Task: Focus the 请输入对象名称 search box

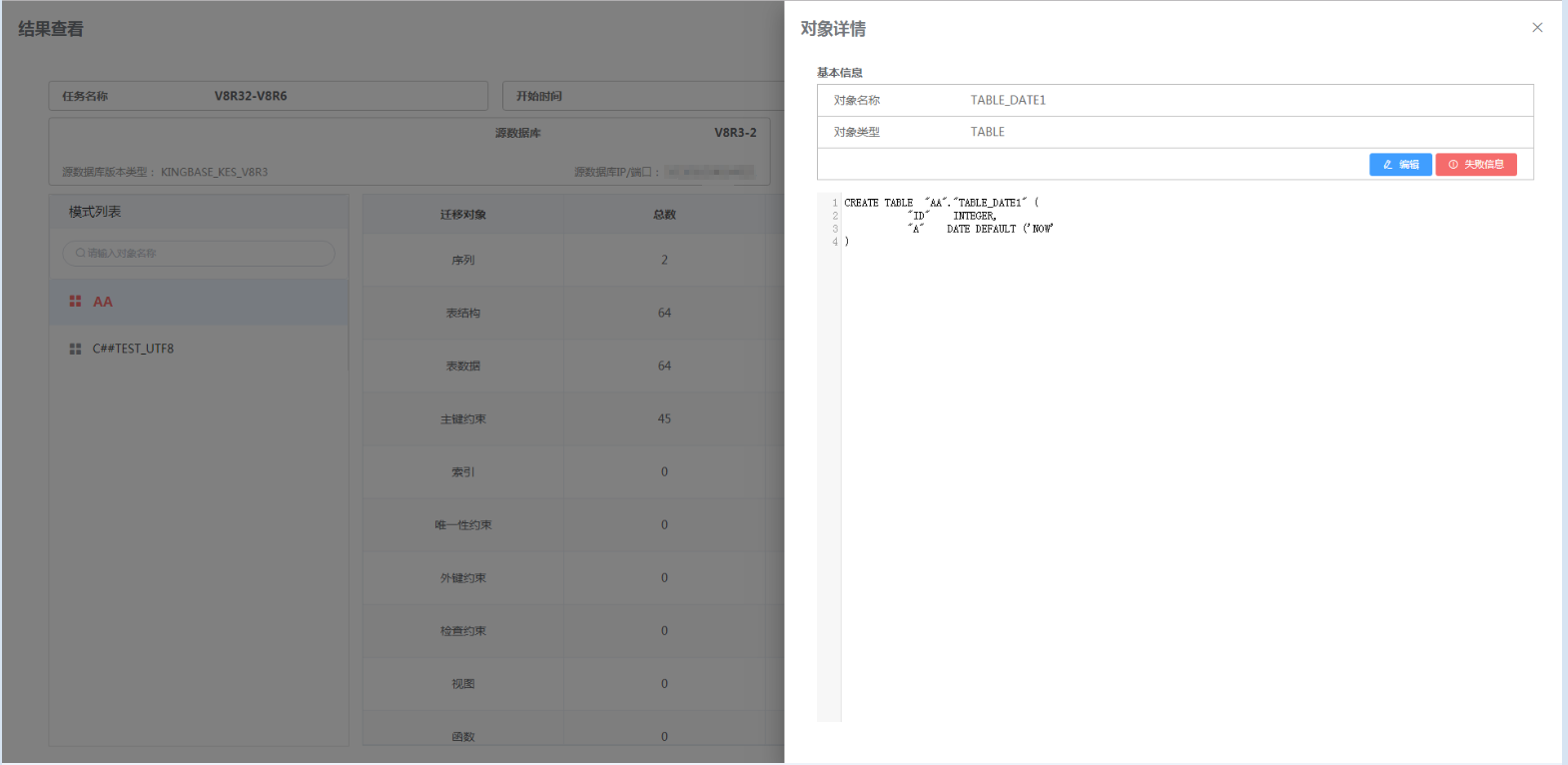Action: pos(199,254)
